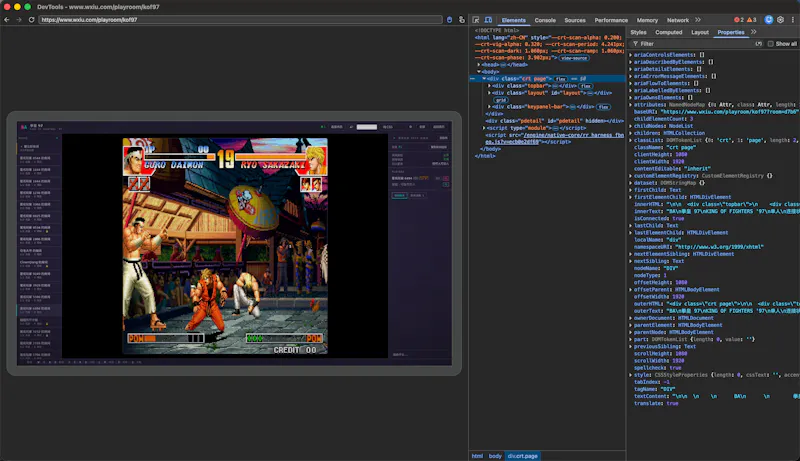Image resolution: width=800 pixels, height=461 pixels.
Task: Click the yellow warnings count badge
Action: click(752, 20)
